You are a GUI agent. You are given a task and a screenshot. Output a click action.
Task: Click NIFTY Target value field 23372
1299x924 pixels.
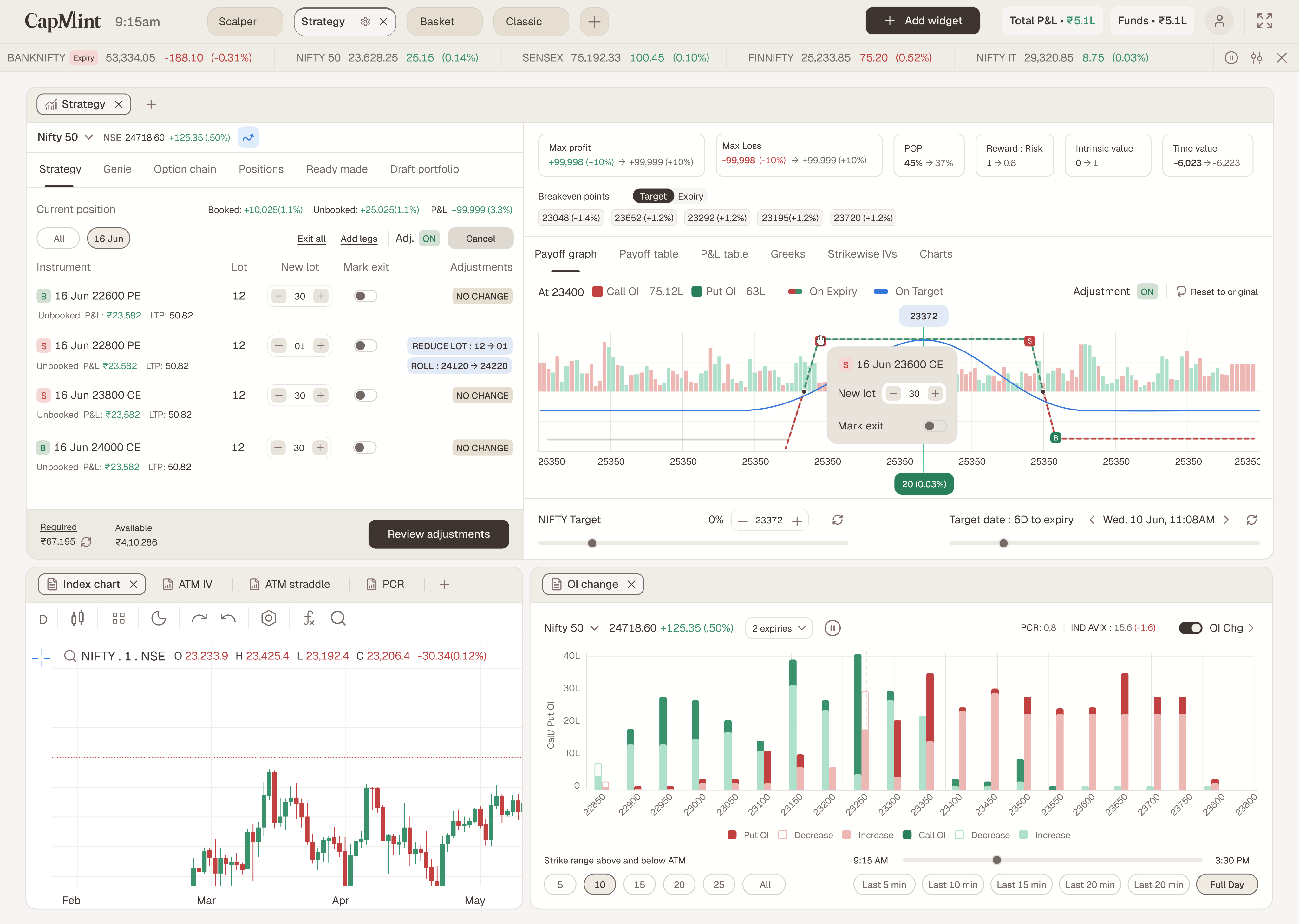click(x=769, y=520)
